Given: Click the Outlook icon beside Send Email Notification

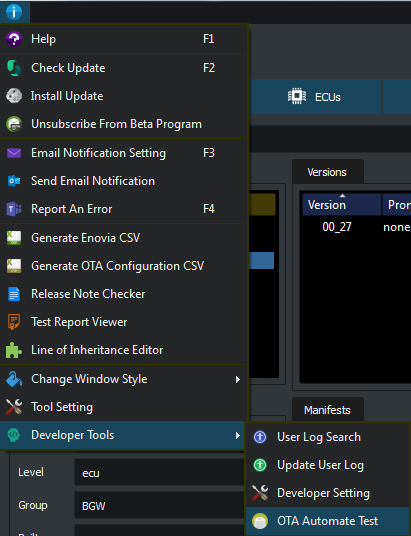Looking at the screenshot, I should tap(14, 181).
